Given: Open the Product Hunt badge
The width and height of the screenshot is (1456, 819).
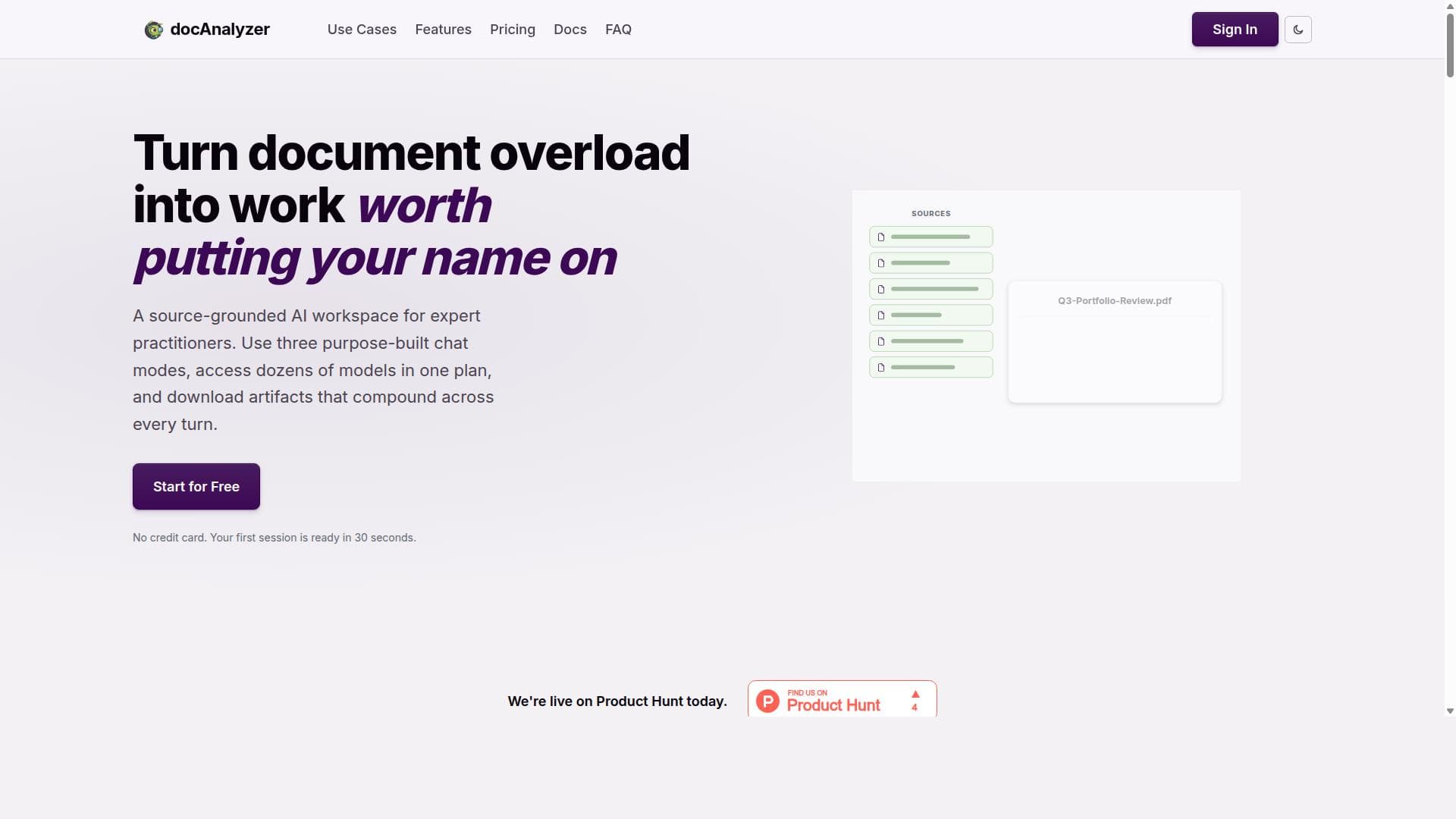Looking at the screenshot, I should (842, 699).
